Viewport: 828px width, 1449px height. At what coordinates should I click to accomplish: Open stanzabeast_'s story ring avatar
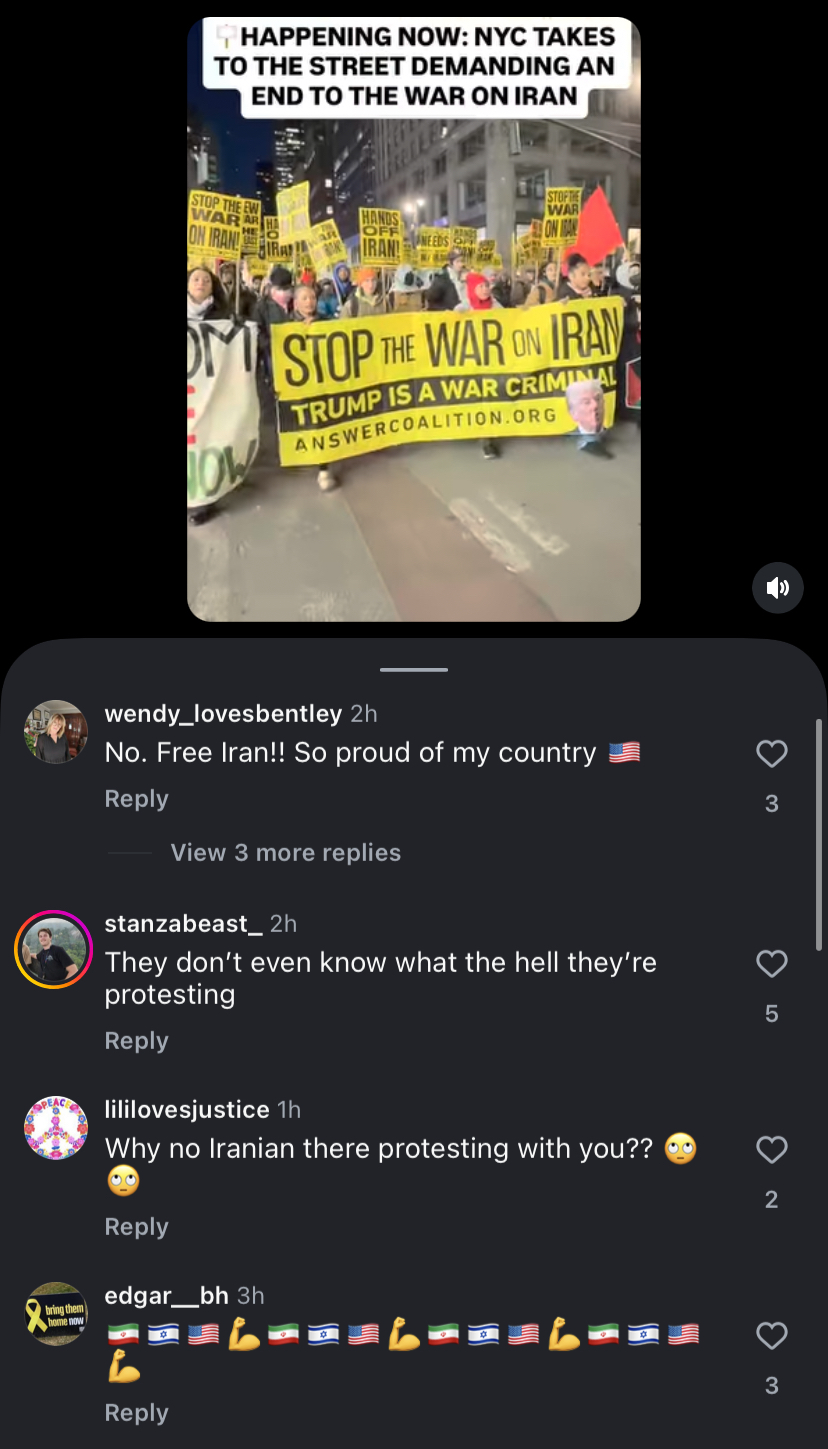53,950
